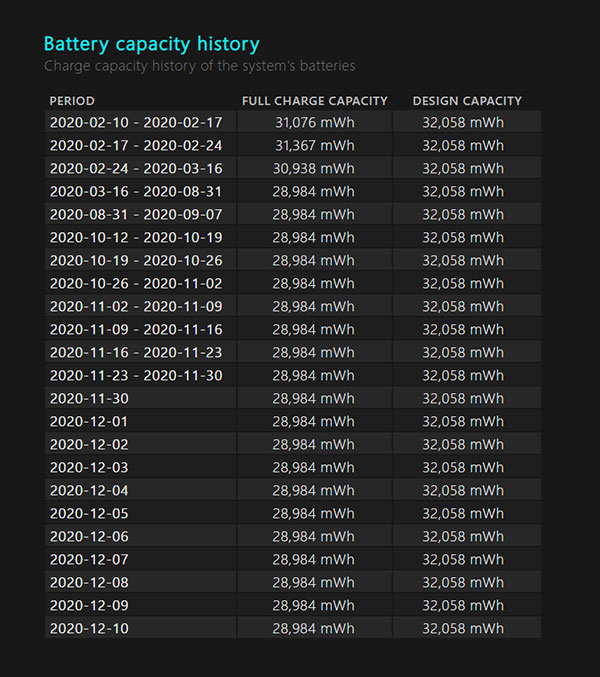This screenshot has height=677, width=600.
Task: Select period '2020-02-24 - 2020-03-16'
Action: (136, 168)
